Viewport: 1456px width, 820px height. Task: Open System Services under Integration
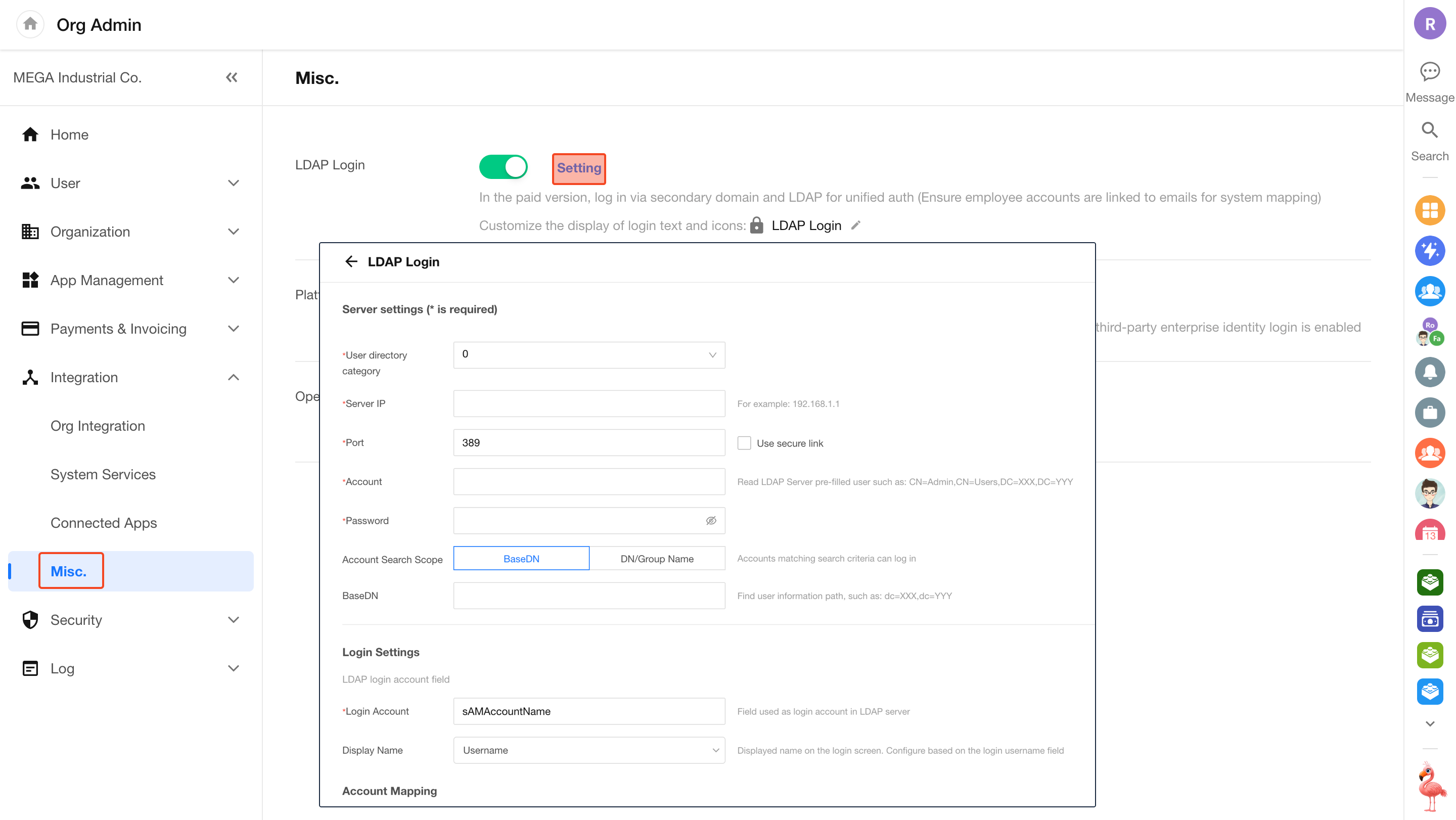103,474
